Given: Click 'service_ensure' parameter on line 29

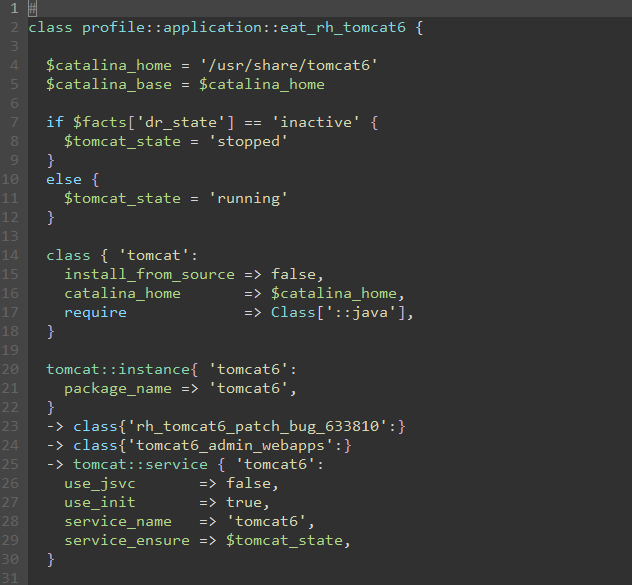Looking at the screenshot, I should (127, 541).
